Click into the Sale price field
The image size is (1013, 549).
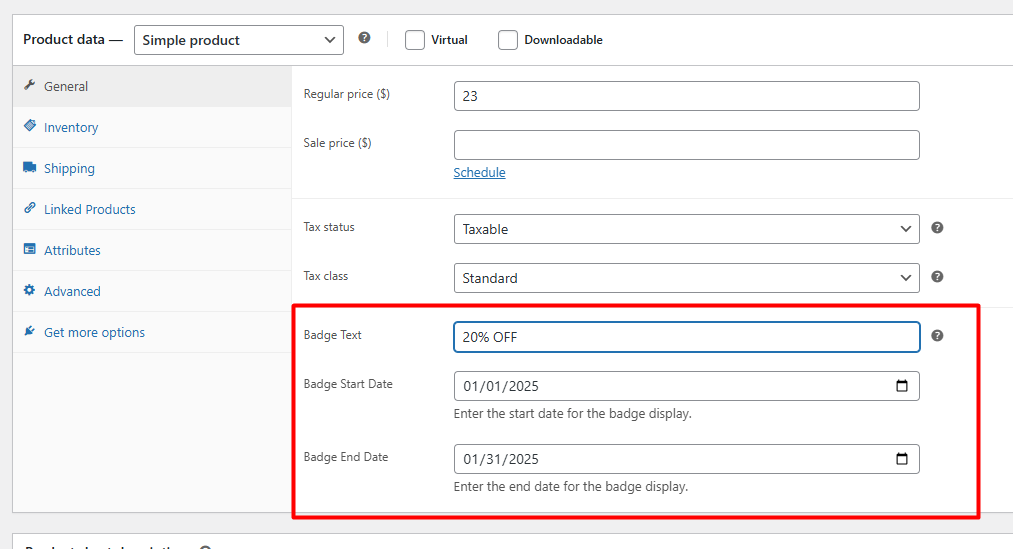[686, 145]
